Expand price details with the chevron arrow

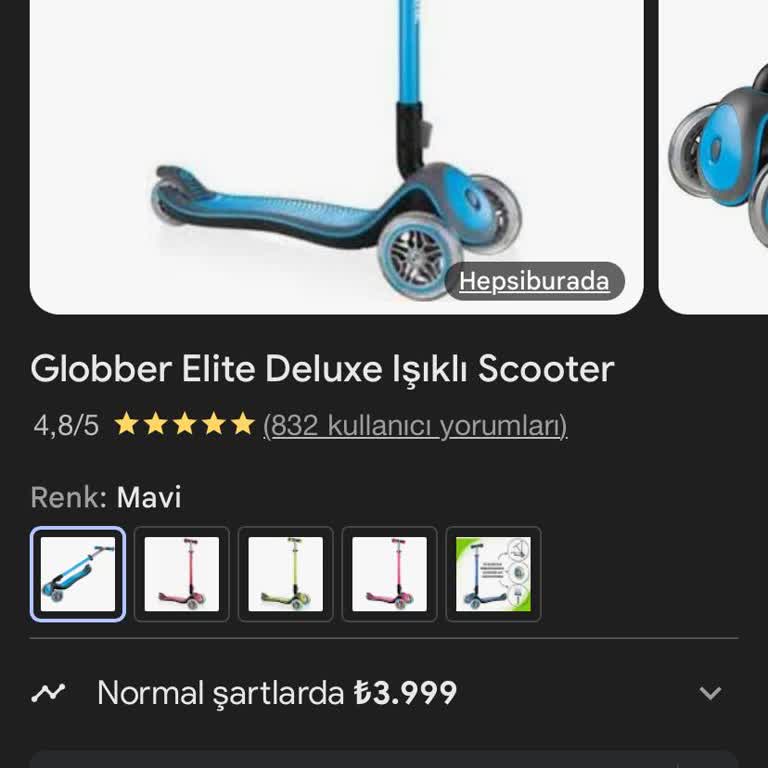pos(710,693)
